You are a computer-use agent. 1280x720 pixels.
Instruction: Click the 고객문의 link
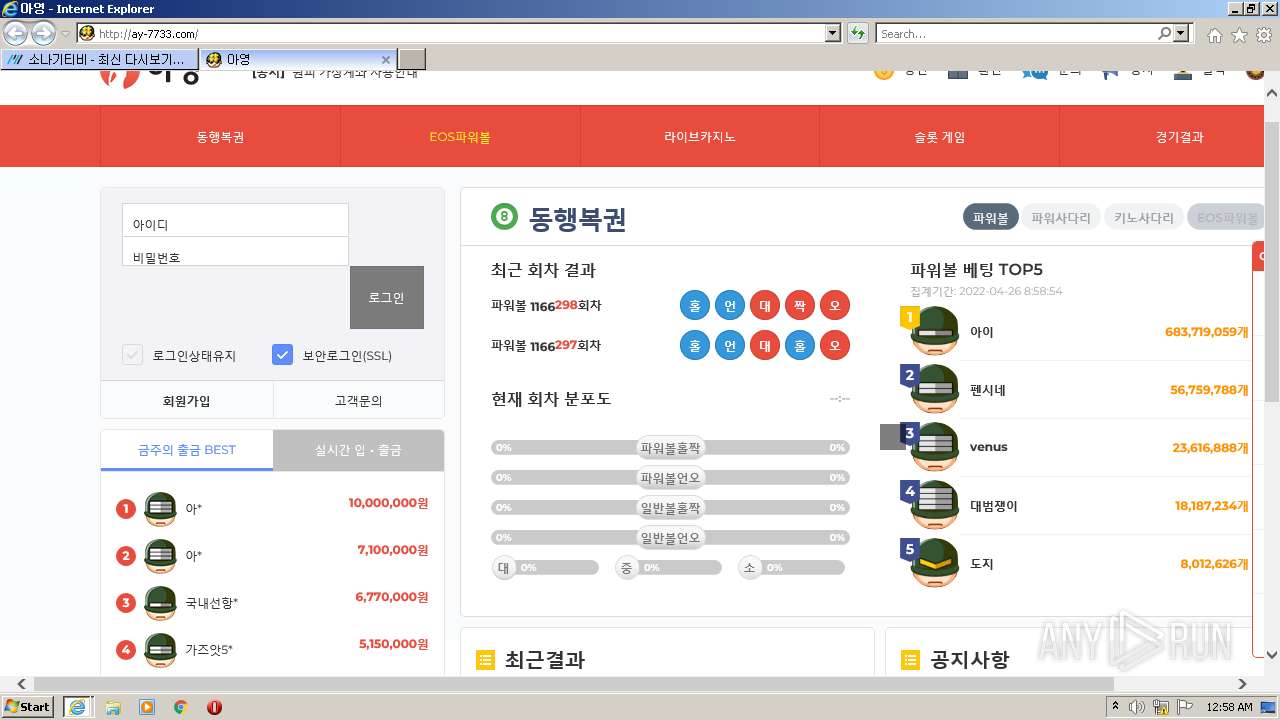click(x=358, y=400)
